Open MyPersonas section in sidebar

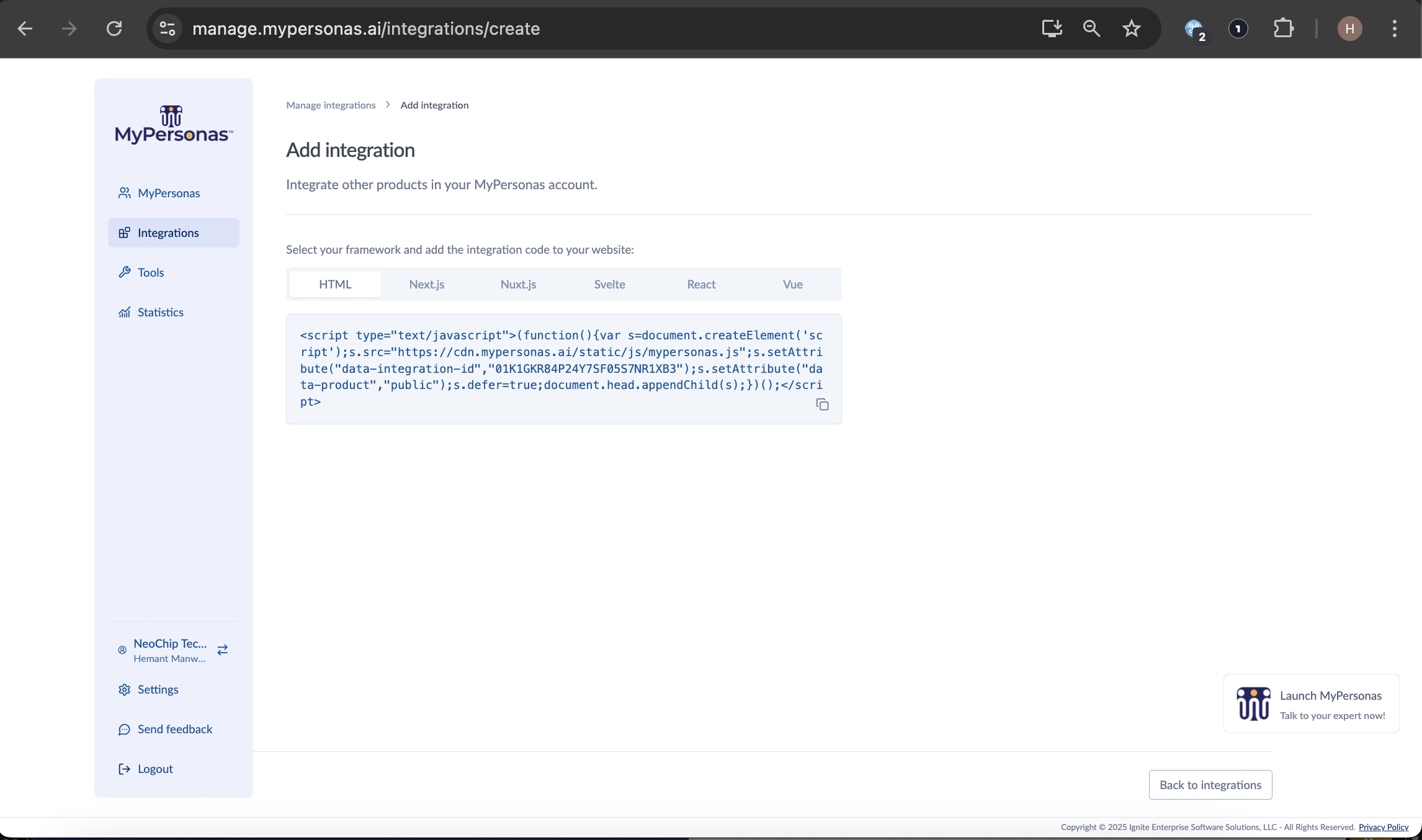174,193
